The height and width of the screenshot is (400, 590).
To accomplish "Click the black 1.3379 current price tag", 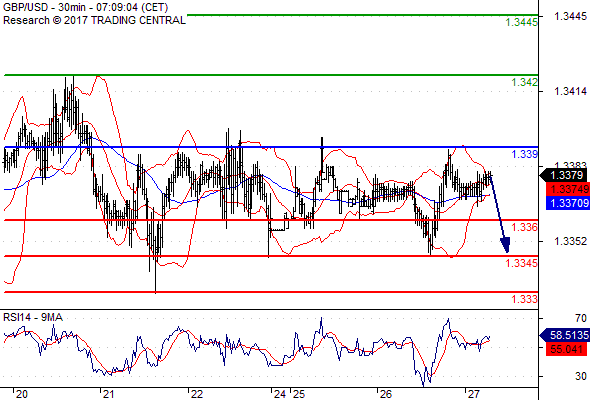I will (x=564, y=175).
